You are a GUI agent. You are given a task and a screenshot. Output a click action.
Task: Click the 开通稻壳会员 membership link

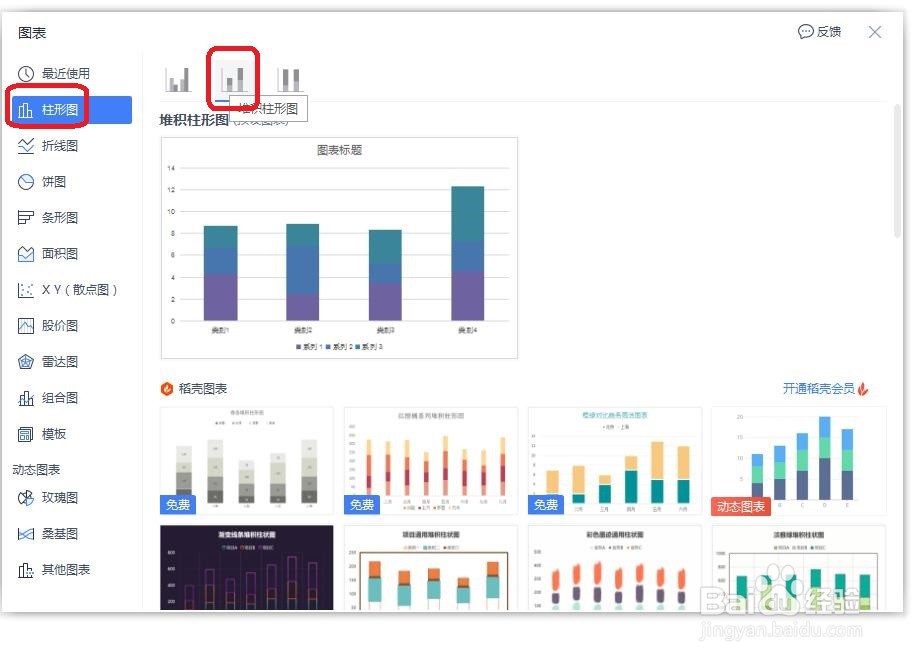coord(818,389)
